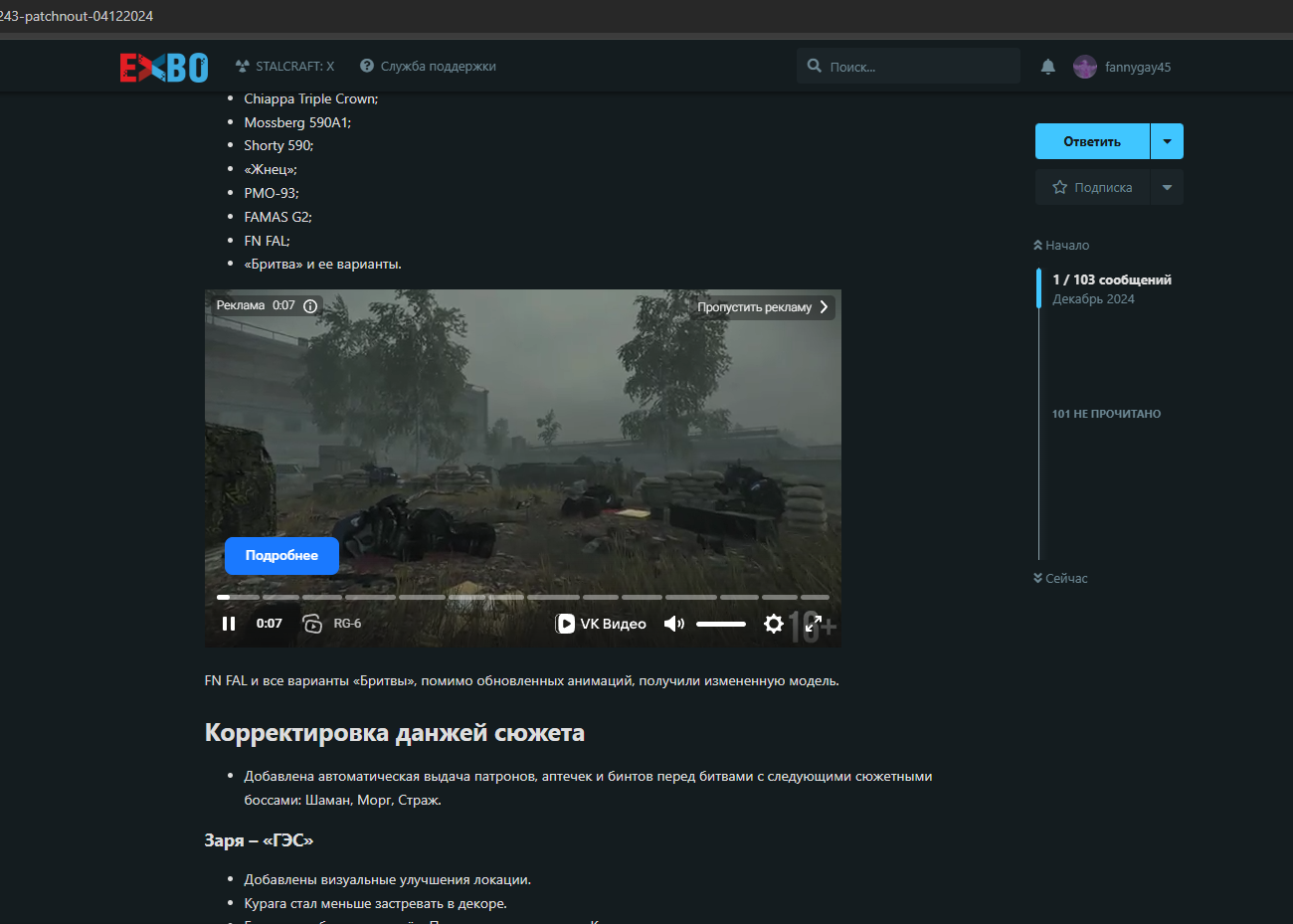Image resolution: width=1293 pixels, height=924 pixels.
Task: Click the Корректировка данжей сюжета heading
Action: point(395,733)
